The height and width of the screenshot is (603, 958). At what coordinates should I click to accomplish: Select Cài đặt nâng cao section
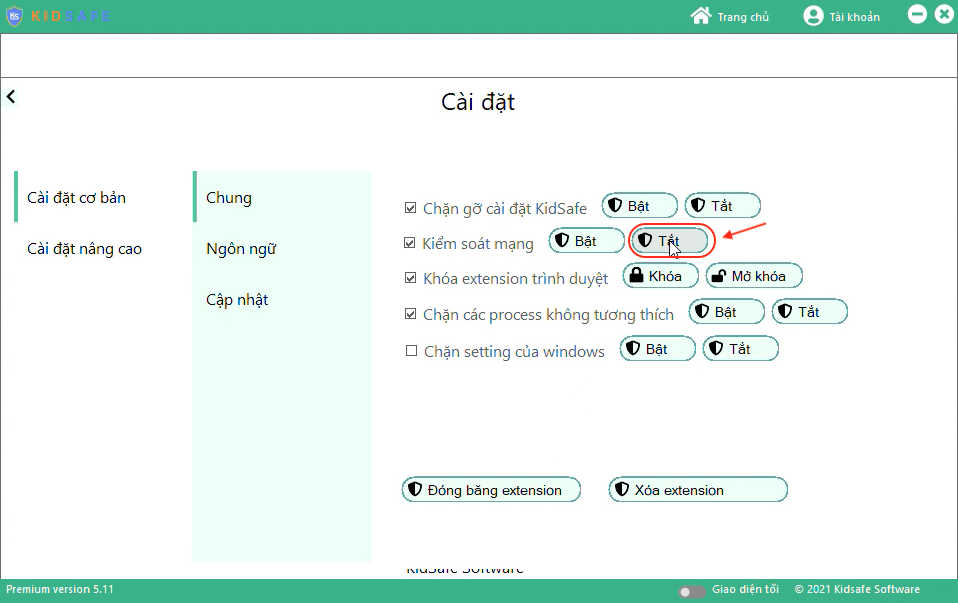click(84, 249)
